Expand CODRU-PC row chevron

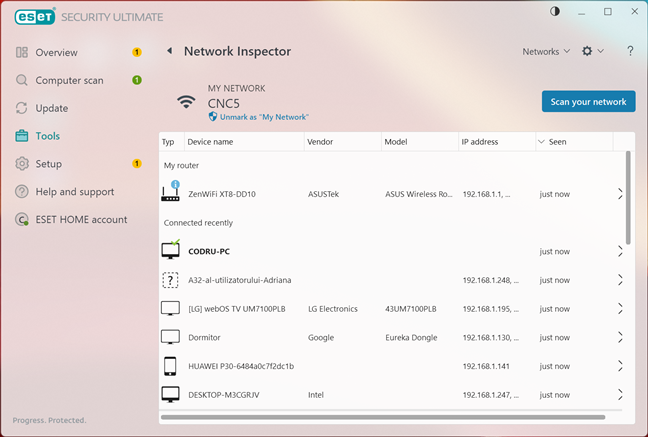pos(620,251)
